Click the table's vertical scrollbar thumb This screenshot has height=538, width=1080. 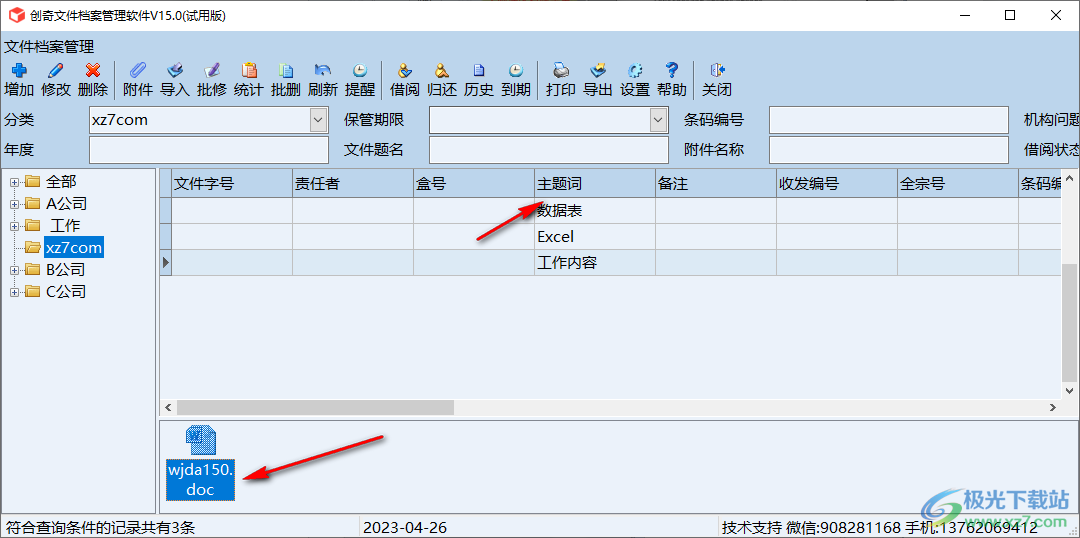pos(1070,322)
